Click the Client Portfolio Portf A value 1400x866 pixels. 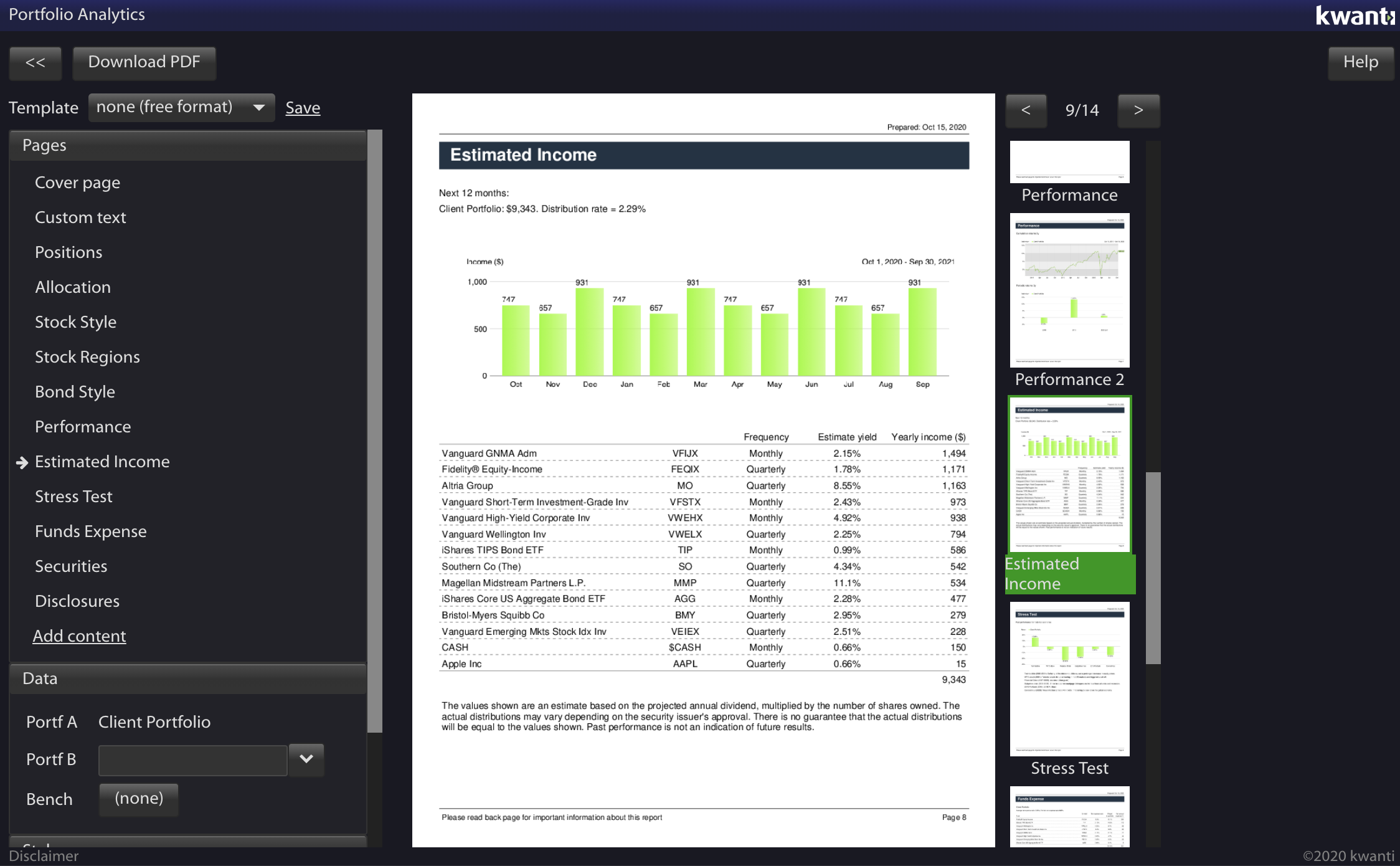154,722
